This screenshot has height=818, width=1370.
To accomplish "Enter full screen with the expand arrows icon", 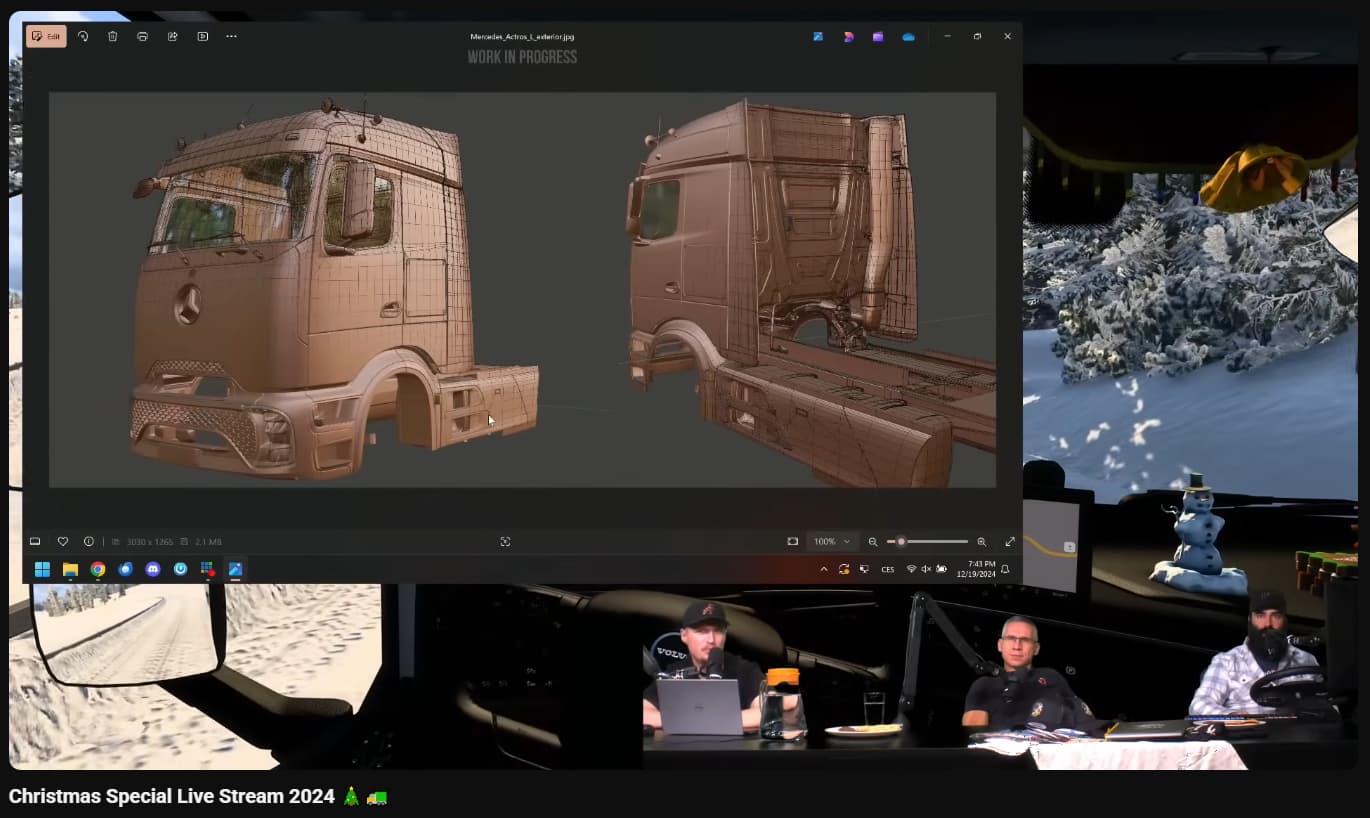I will point(1009,541).
